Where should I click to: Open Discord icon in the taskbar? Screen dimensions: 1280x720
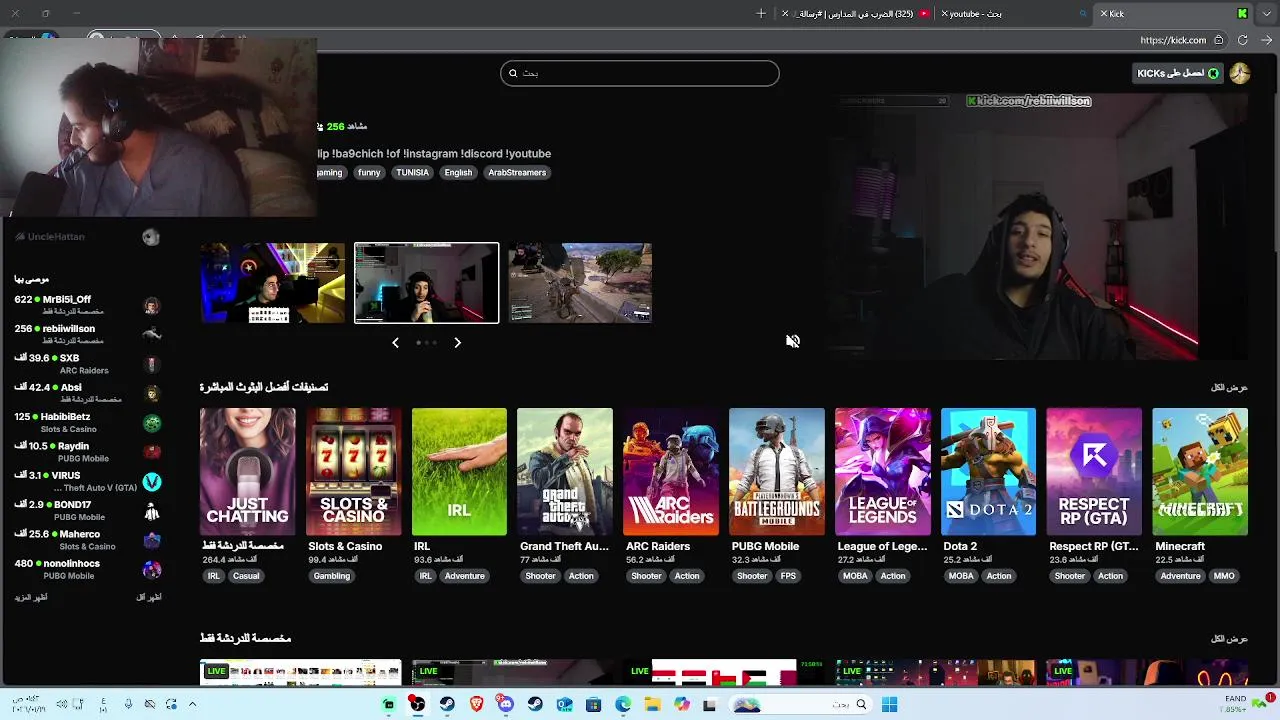pos(506,705)
